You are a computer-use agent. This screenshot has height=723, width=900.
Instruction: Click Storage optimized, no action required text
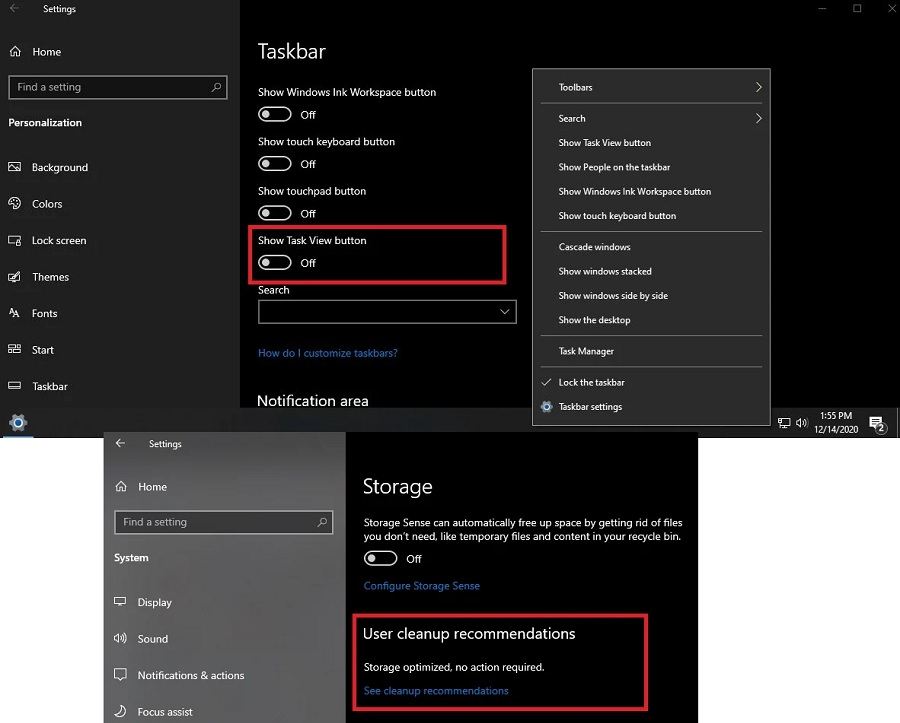[454, 667]
